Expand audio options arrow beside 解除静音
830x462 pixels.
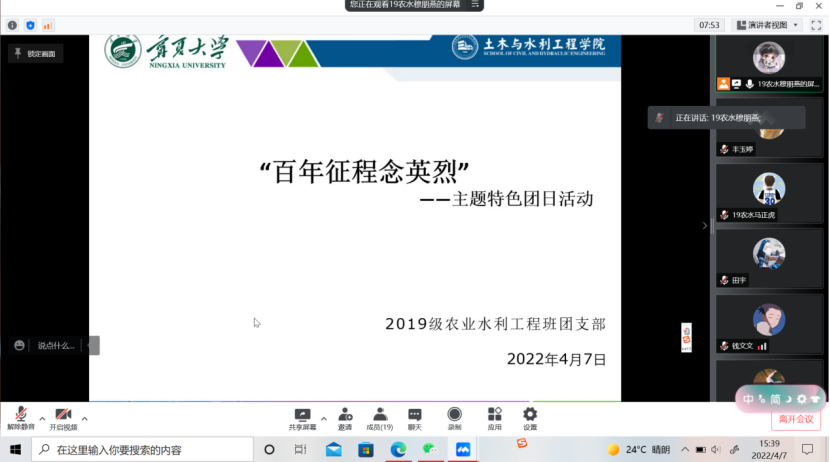[42, 417]
